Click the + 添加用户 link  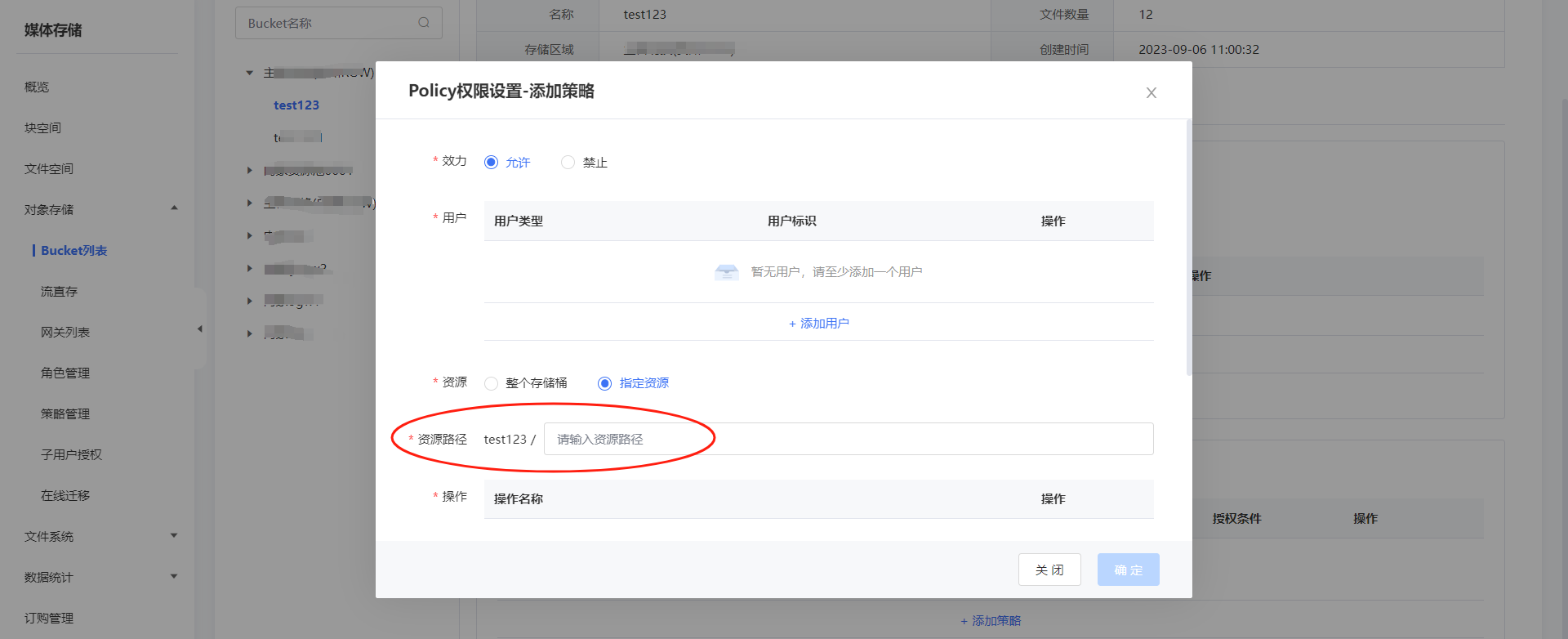pyautogui.click(x=819, y=324)
